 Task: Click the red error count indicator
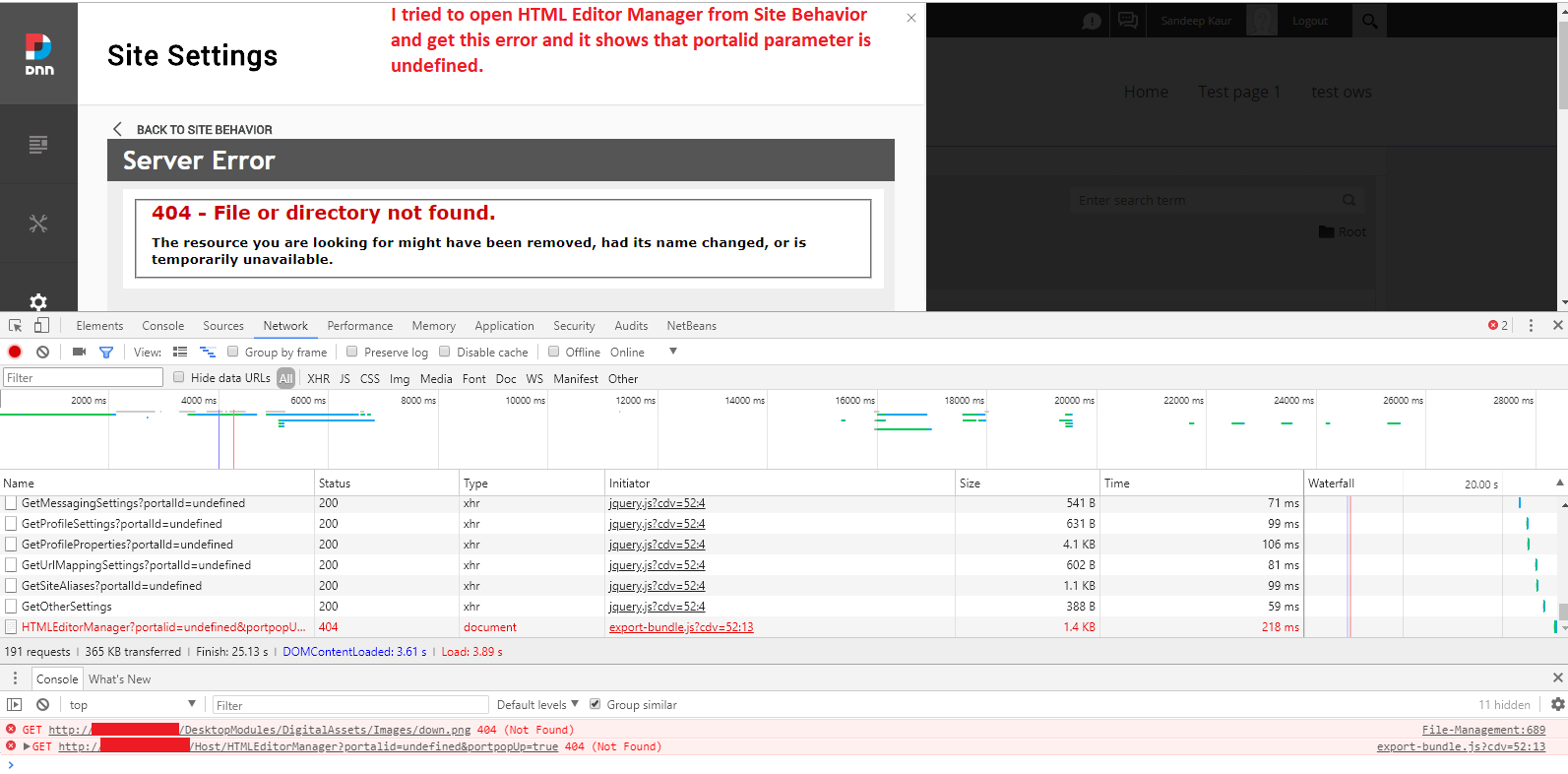pyautogui.click(x=1498, y=325)
